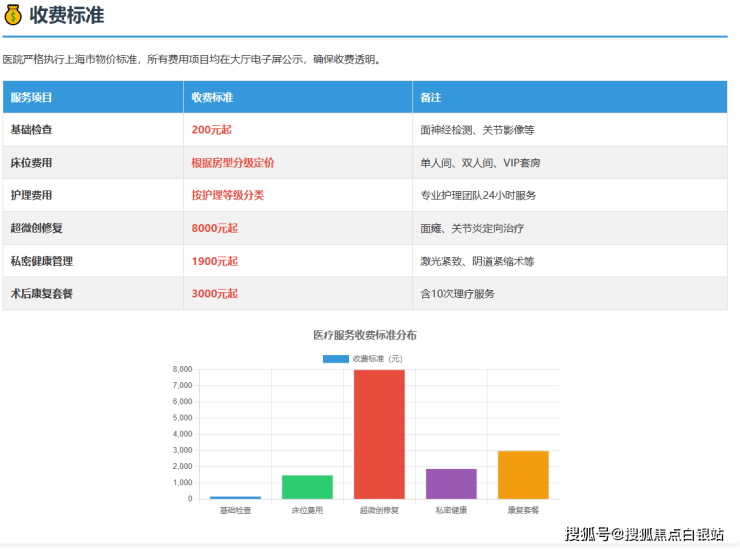Click the 备注 table column header
Image resolution: width=740 pixels, height=550 pixels.
click(431, 98)
